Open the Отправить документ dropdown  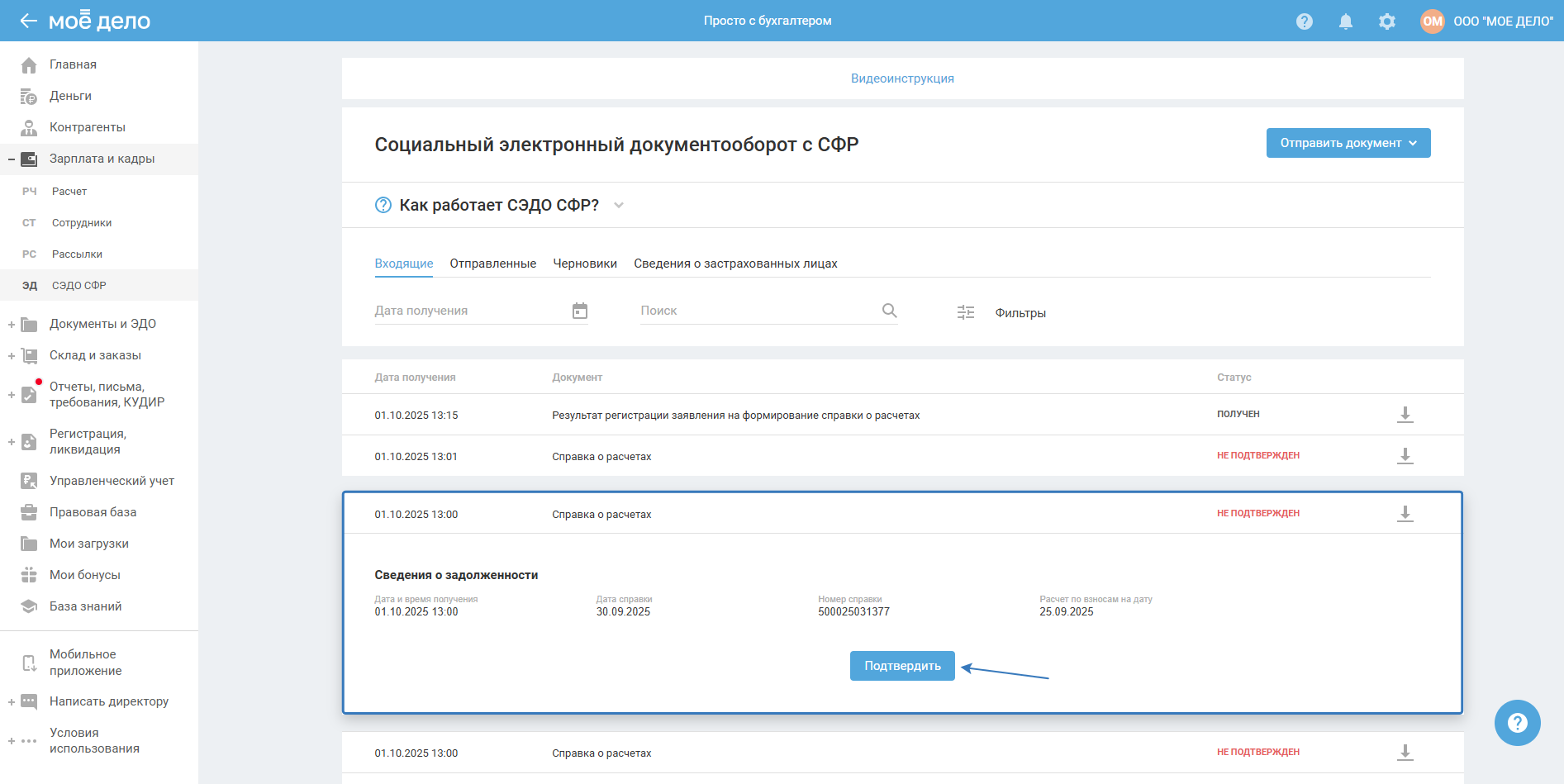(1348, 143)
